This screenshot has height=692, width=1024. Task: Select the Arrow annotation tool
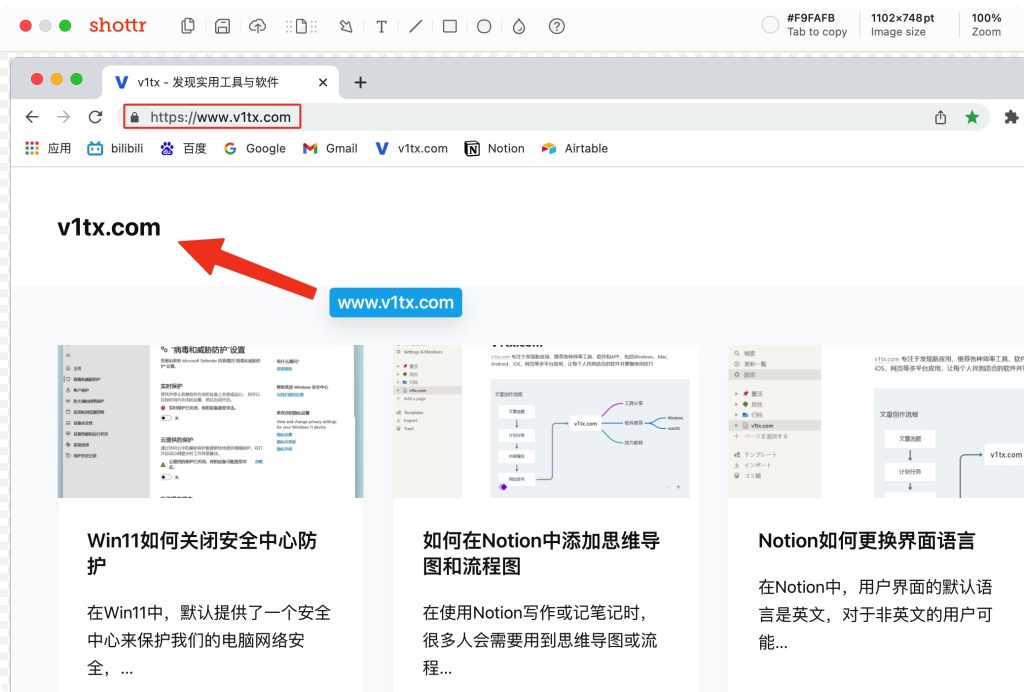coord(346,26)
